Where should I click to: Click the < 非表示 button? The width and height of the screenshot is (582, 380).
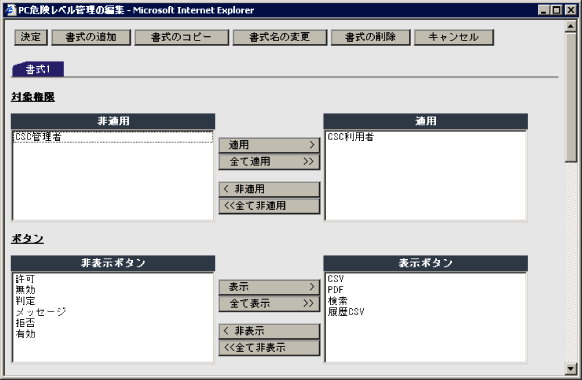[269, 331]
